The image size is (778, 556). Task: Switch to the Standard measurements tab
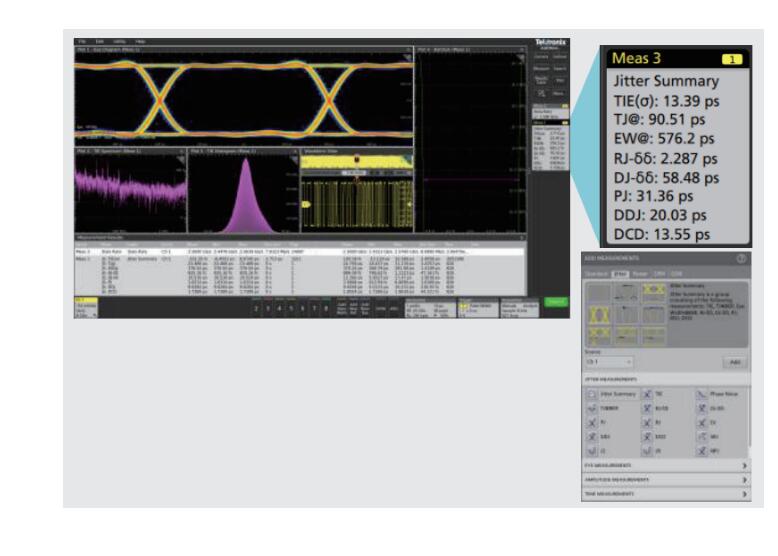coord(596,274)
